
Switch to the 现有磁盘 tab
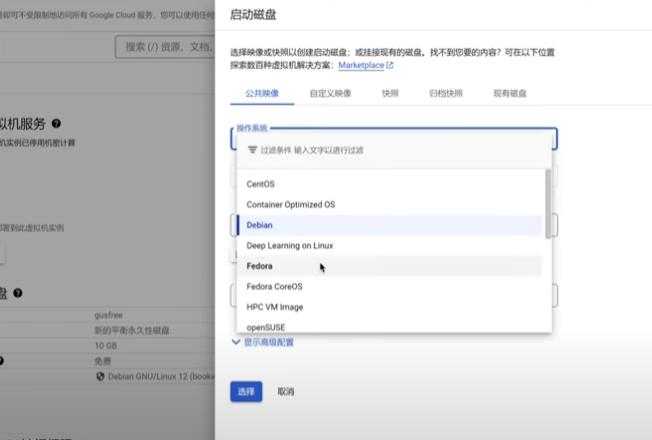coord(510,93)
